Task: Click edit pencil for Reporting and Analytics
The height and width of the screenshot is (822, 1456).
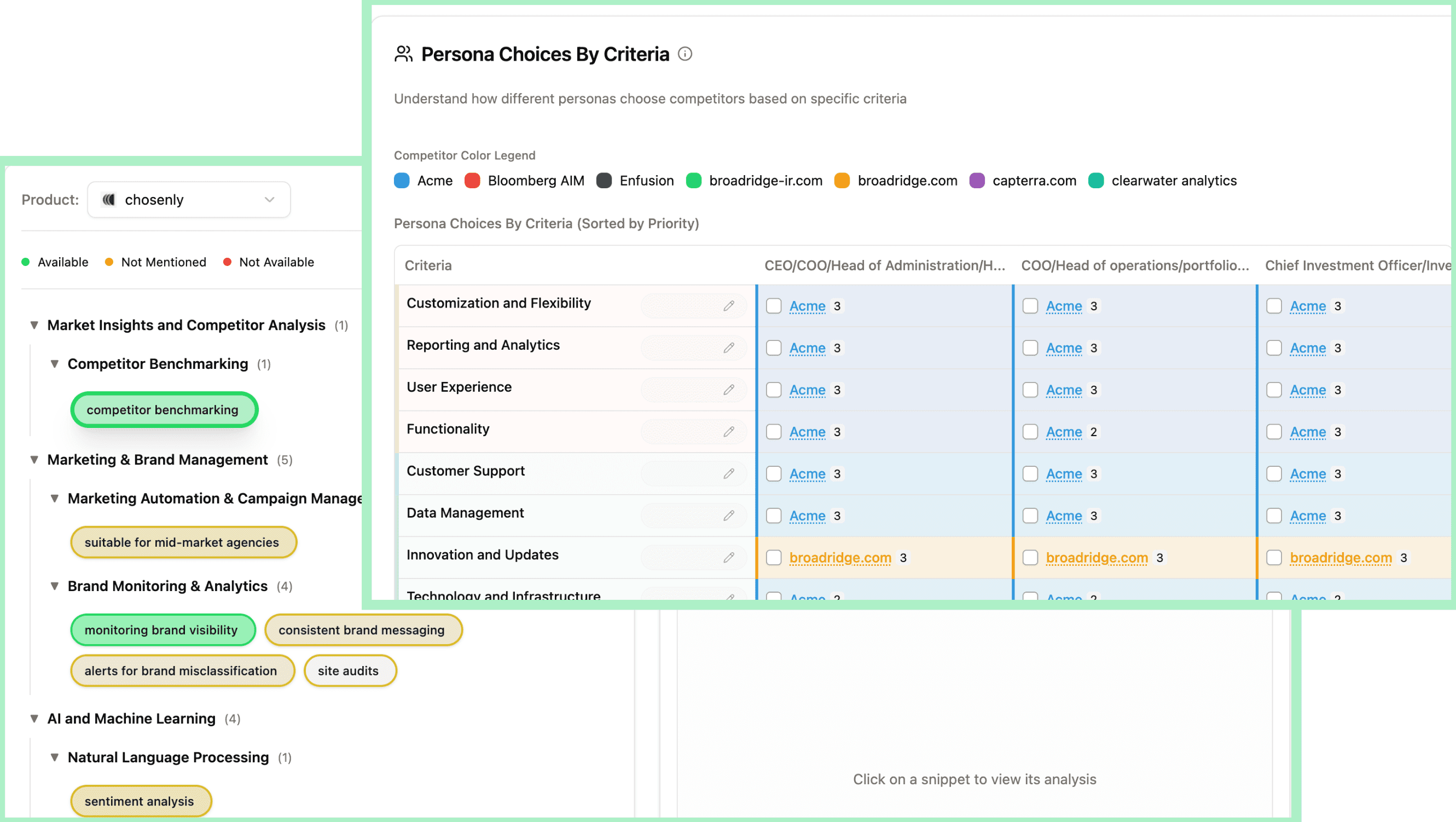Action: point(729,348)
